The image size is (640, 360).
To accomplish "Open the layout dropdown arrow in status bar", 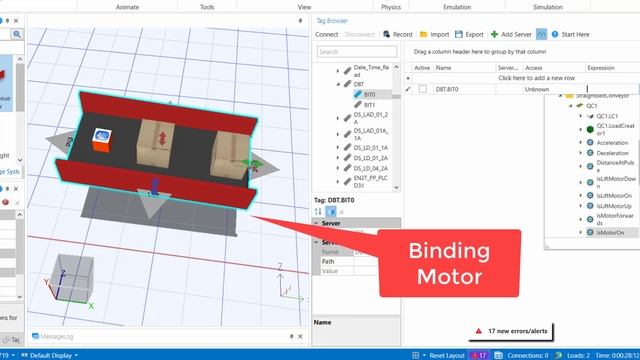I will 424,355.
